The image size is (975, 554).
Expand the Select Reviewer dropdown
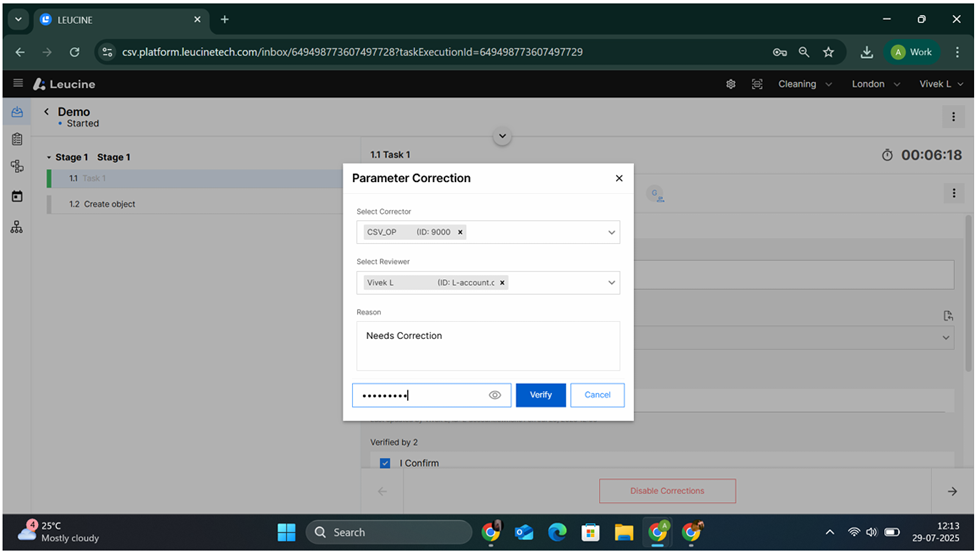tap(611, 283)
